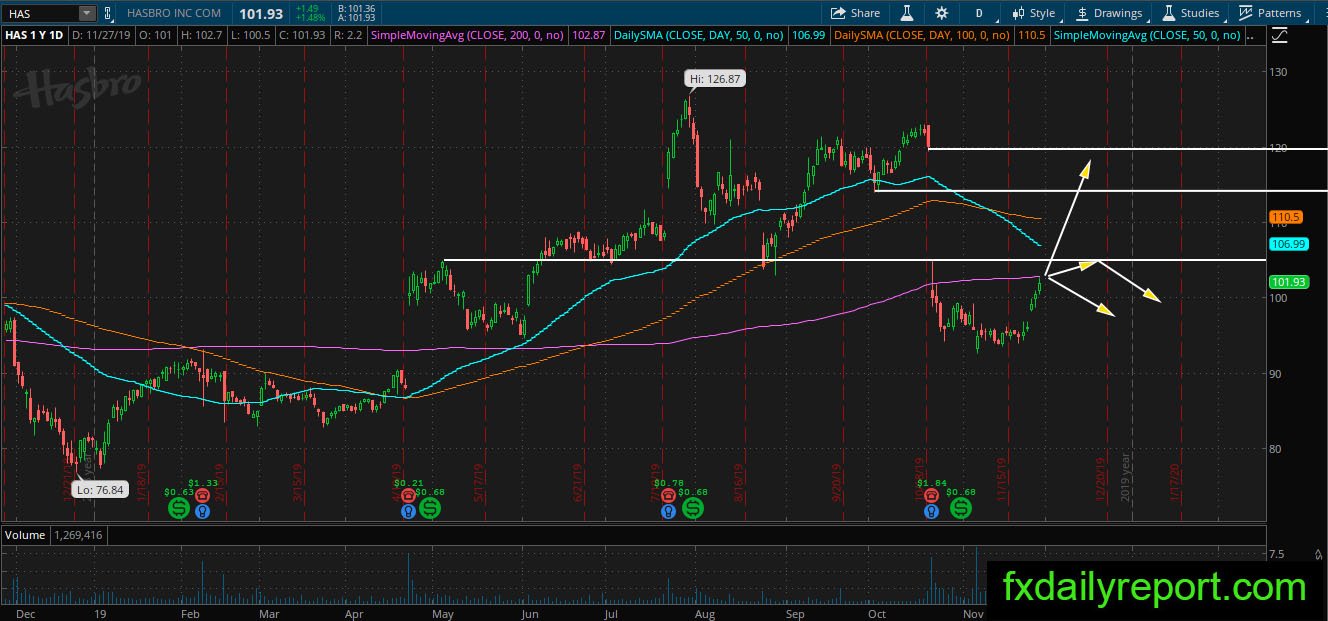
Task: Open the Patterns menu
Action: point(1270,13)
